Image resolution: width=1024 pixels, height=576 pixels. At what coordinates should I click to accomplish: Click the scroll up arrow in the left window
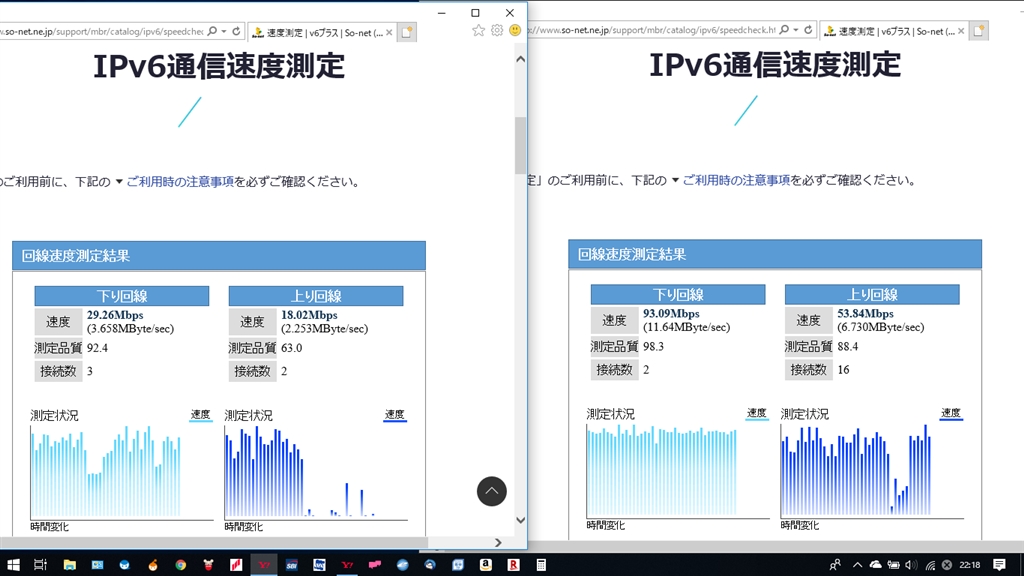[x=520, y=59]
